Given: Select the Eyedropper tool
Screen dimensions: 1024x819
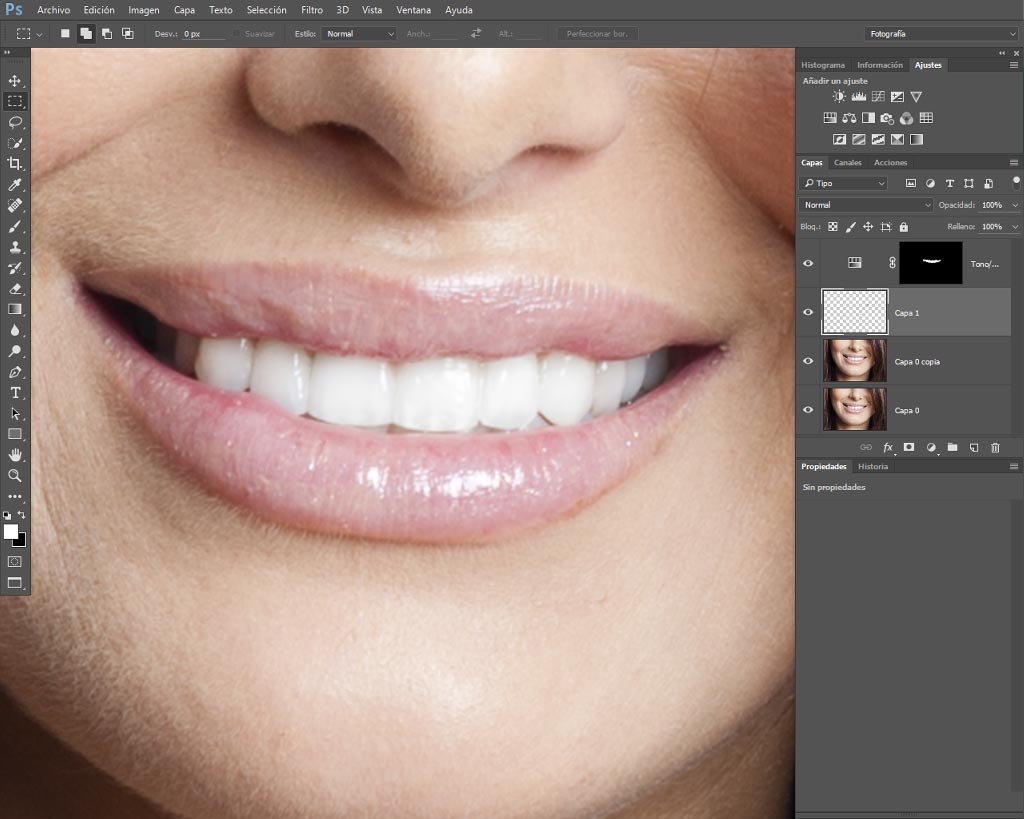Looking at the screenshot, I should tap(14, 185).
